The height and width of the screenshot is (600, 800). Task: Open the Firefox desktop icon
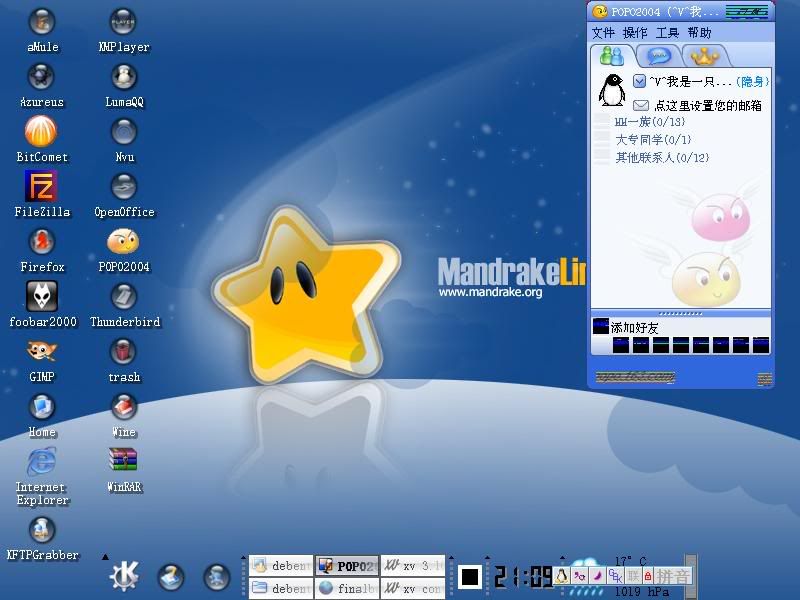point(42,251)
